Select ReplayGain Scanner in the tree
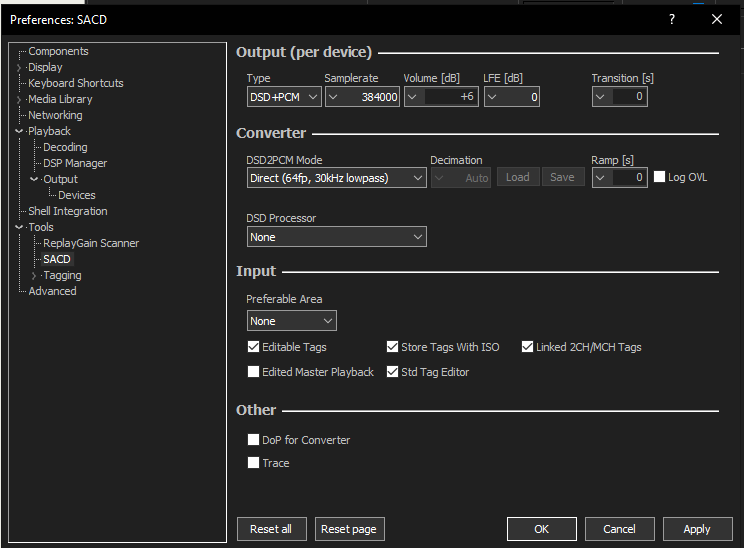 tap(91, 243)
